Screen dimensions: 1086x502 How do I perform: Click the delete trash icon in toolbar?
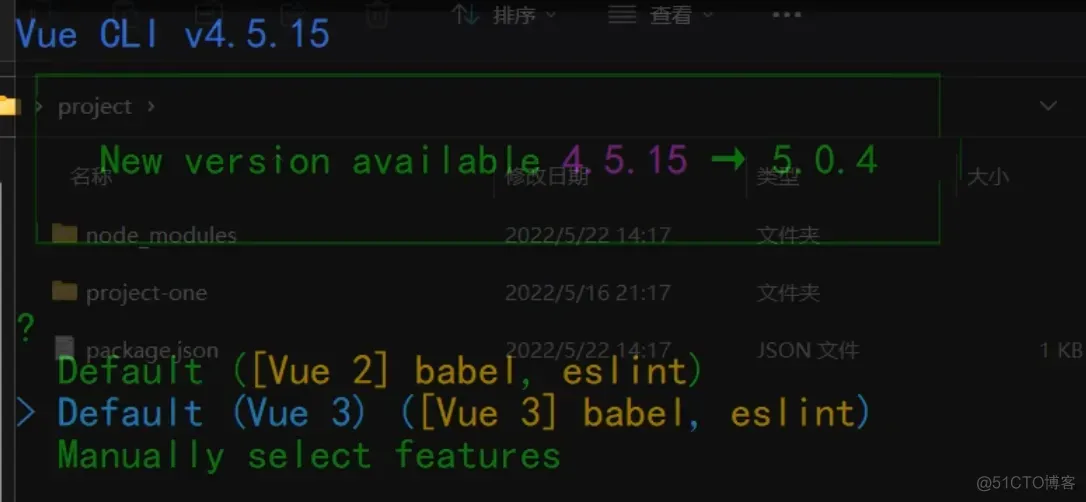point(377,14)
